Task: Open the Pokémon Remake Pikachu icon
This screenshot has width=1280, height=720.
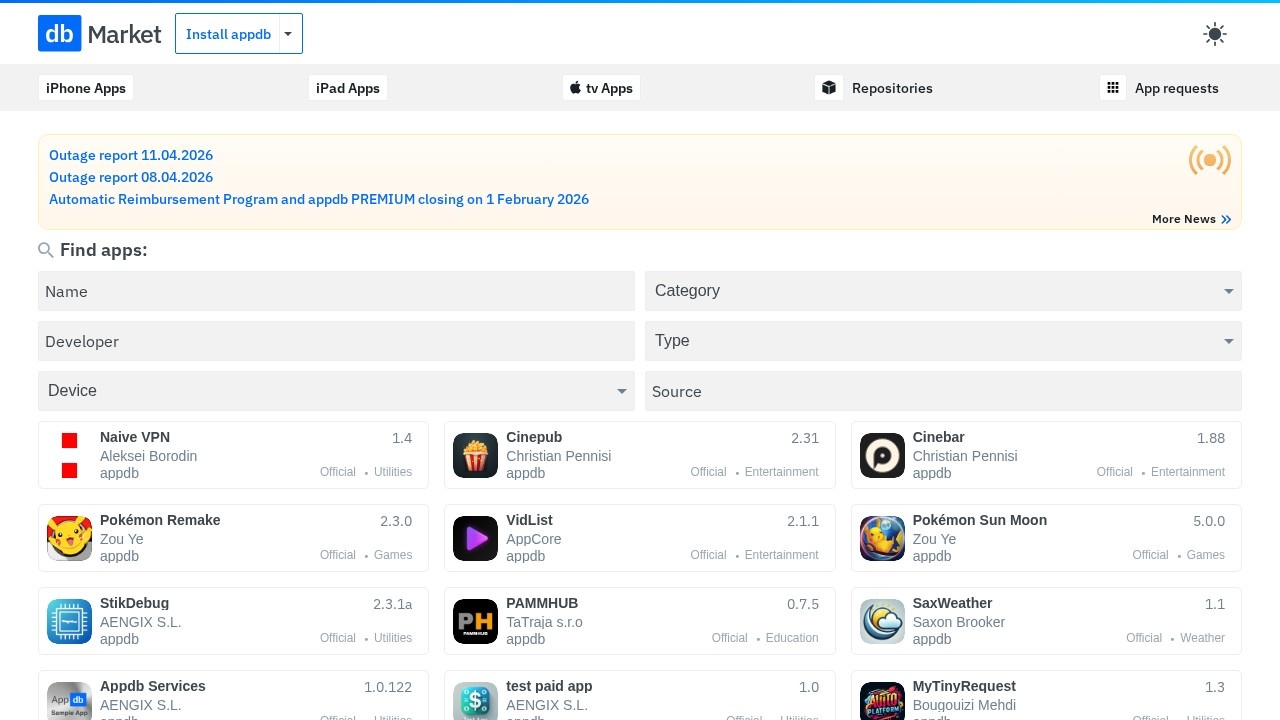Action: [69, 538]
